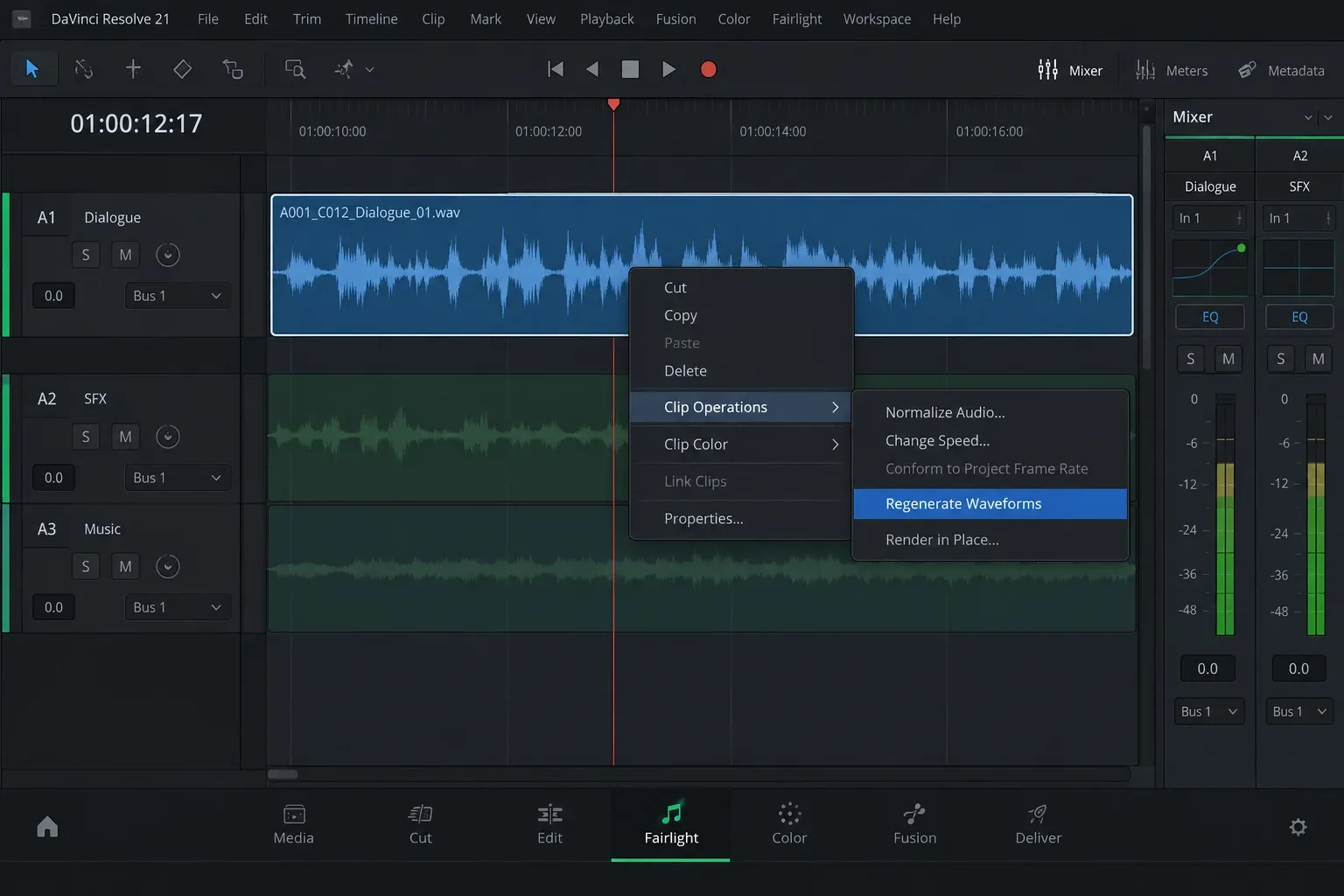Click the DaVinci Resolve app logo
The image size is (1344, 896).
pyautogui.click(x=23, y=18)
